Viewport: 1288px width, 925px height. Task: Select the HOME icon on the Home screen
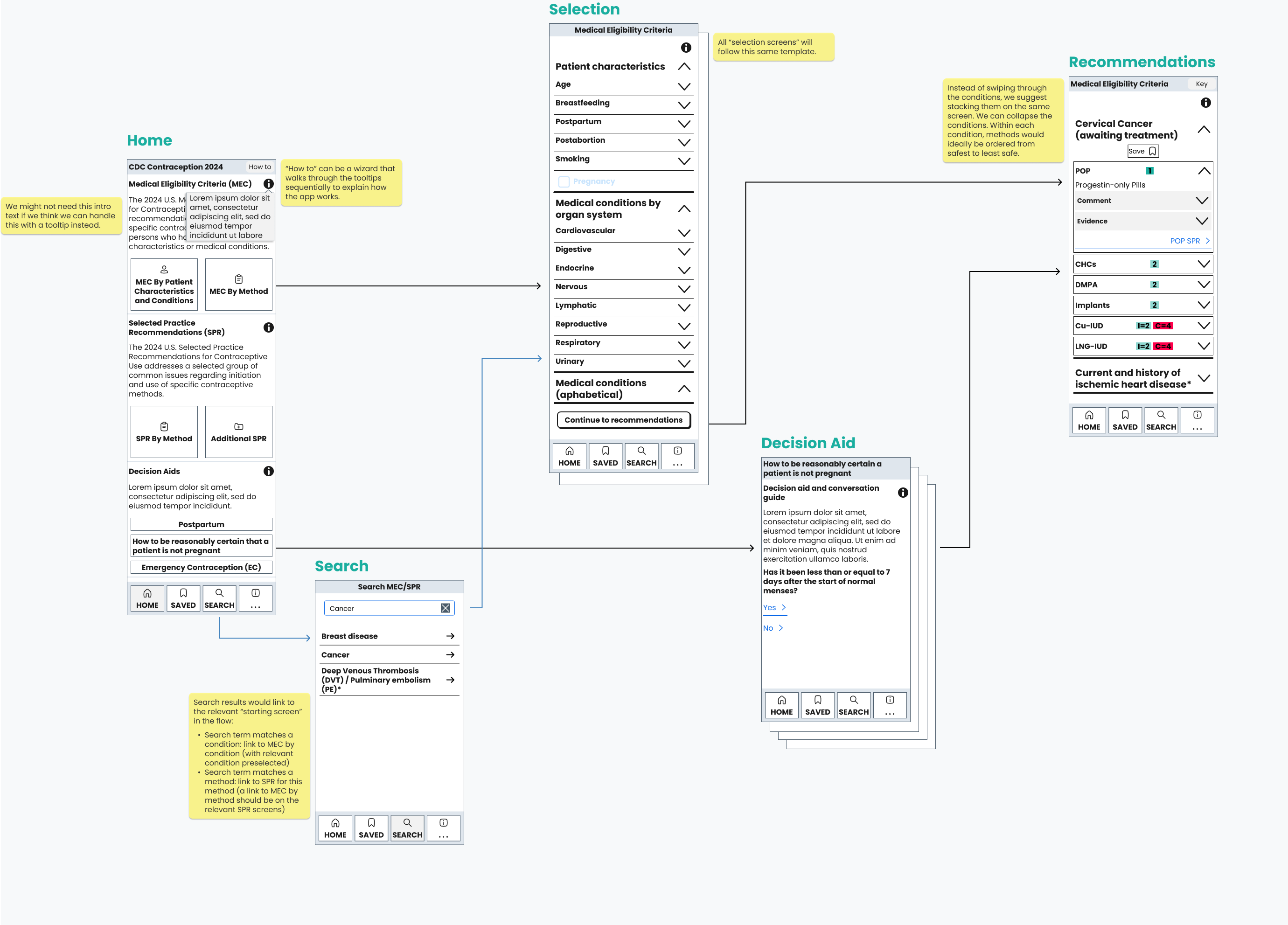146,598
